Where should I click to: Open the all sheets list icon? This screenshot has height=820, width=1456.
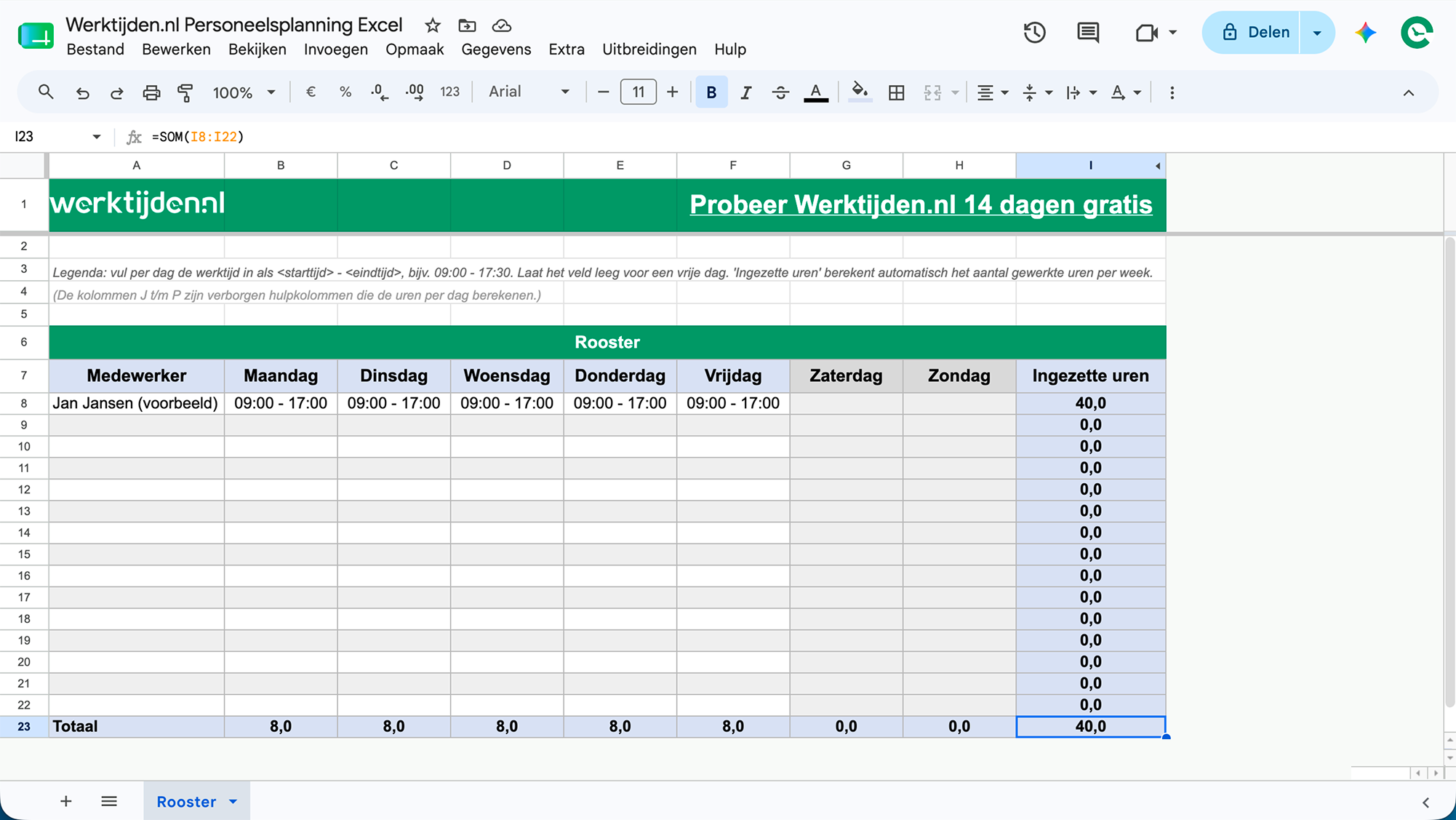coord(109,801)
